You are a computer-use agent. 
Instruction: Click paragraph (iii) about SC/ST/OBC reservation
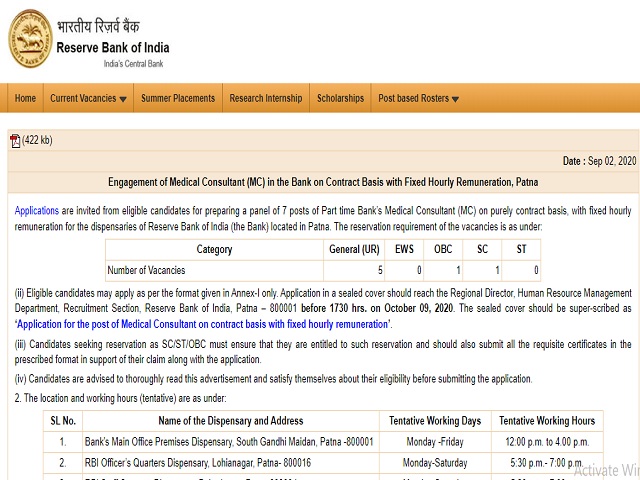tap(323, 352)
